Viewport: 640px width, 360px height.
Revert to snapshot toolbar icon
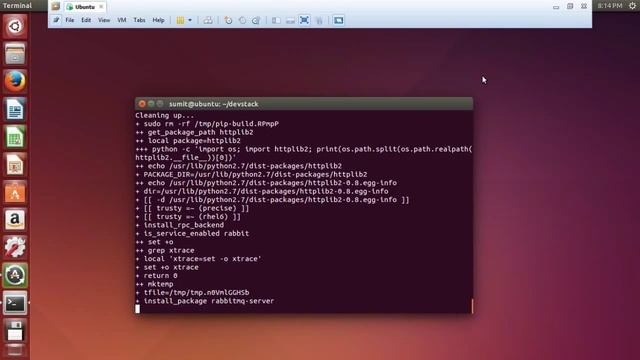(242, 20)
